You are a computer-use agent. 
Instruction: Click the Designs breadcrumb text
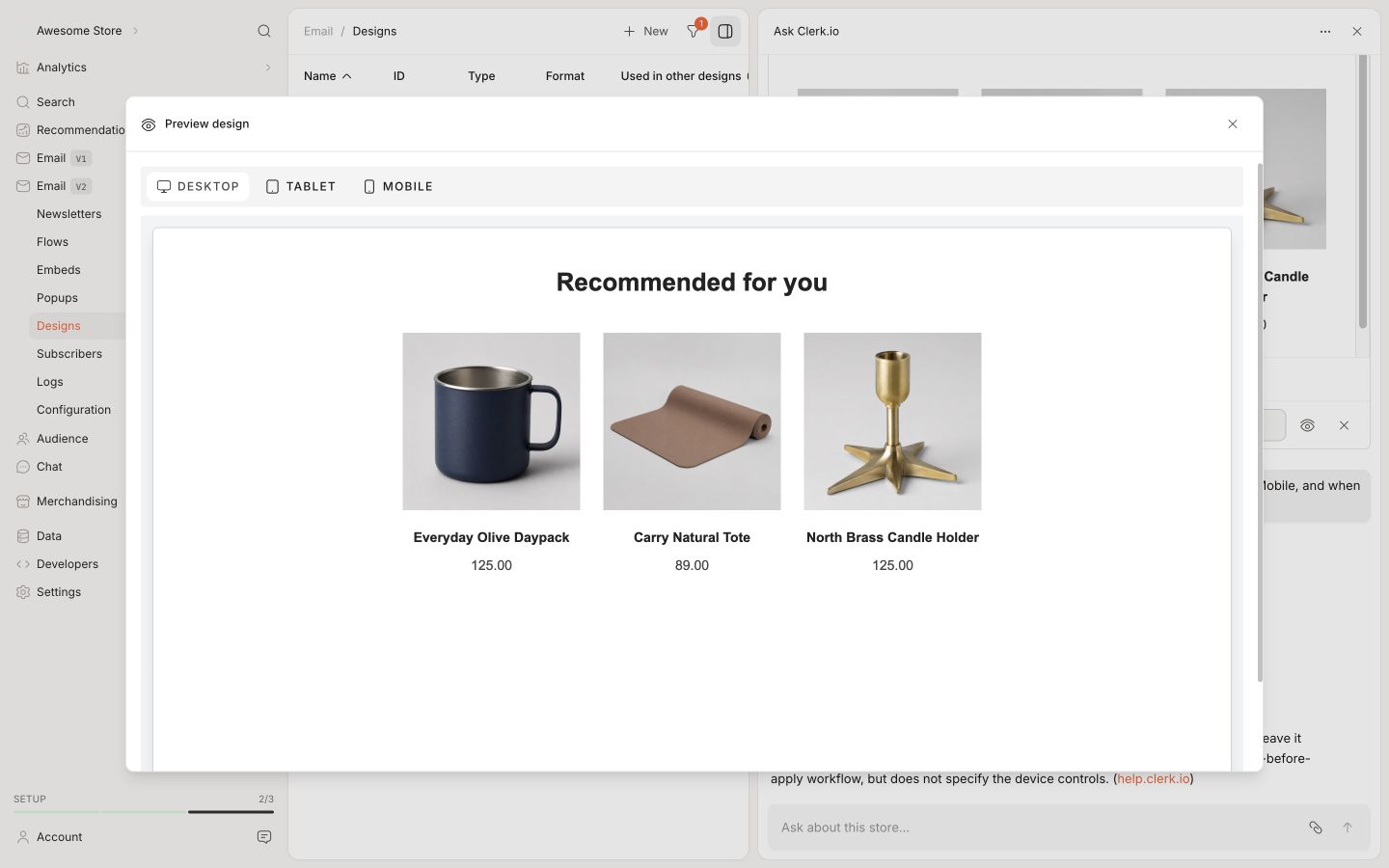(374, 31)
